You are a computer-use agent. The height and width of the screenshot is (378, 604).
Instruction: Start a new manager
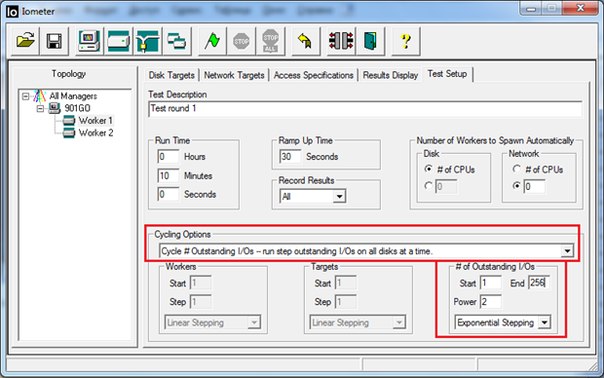[89, 41]
